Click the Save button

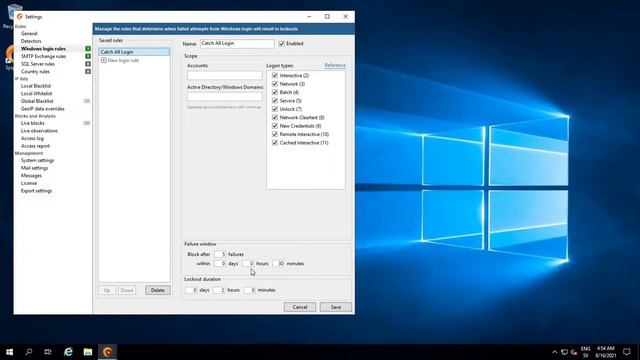coord(336,307)
